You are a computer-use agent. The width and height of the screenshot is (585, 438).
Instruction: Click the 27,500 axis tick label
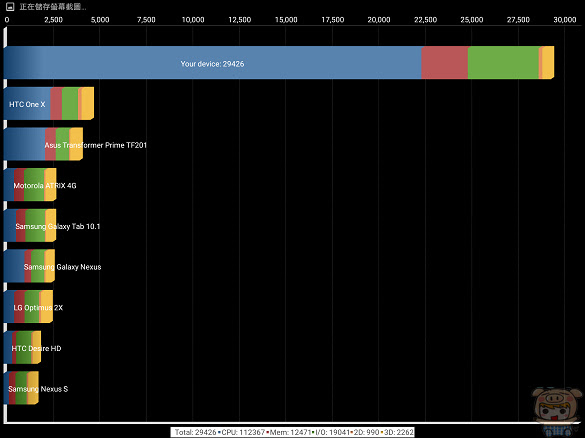click(518, 20)
